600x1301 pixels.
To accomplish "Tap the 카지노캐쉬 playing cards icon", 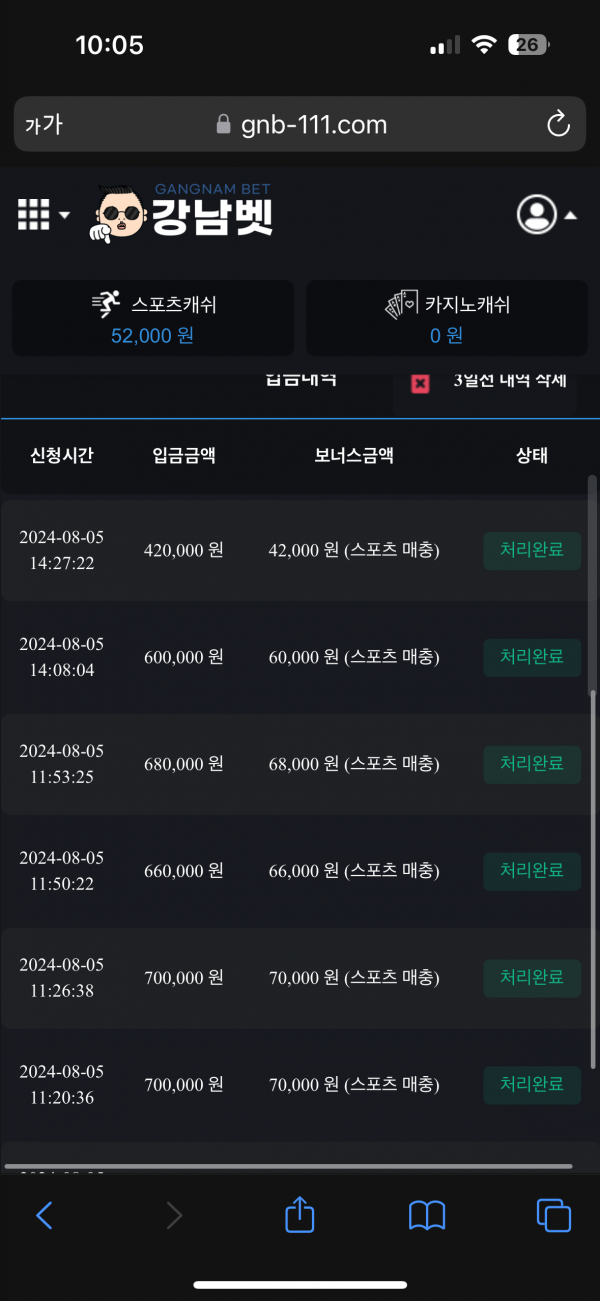I will 401,304.
